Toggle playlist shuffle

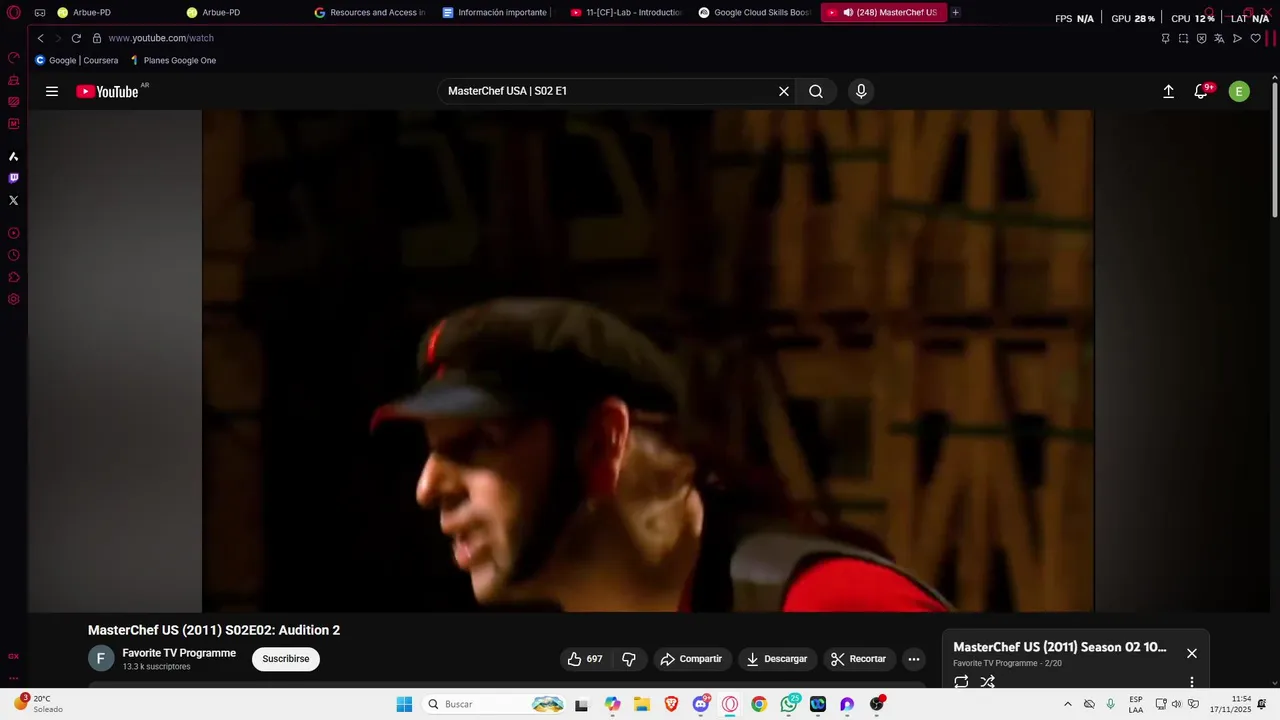(x=988, y=682)
